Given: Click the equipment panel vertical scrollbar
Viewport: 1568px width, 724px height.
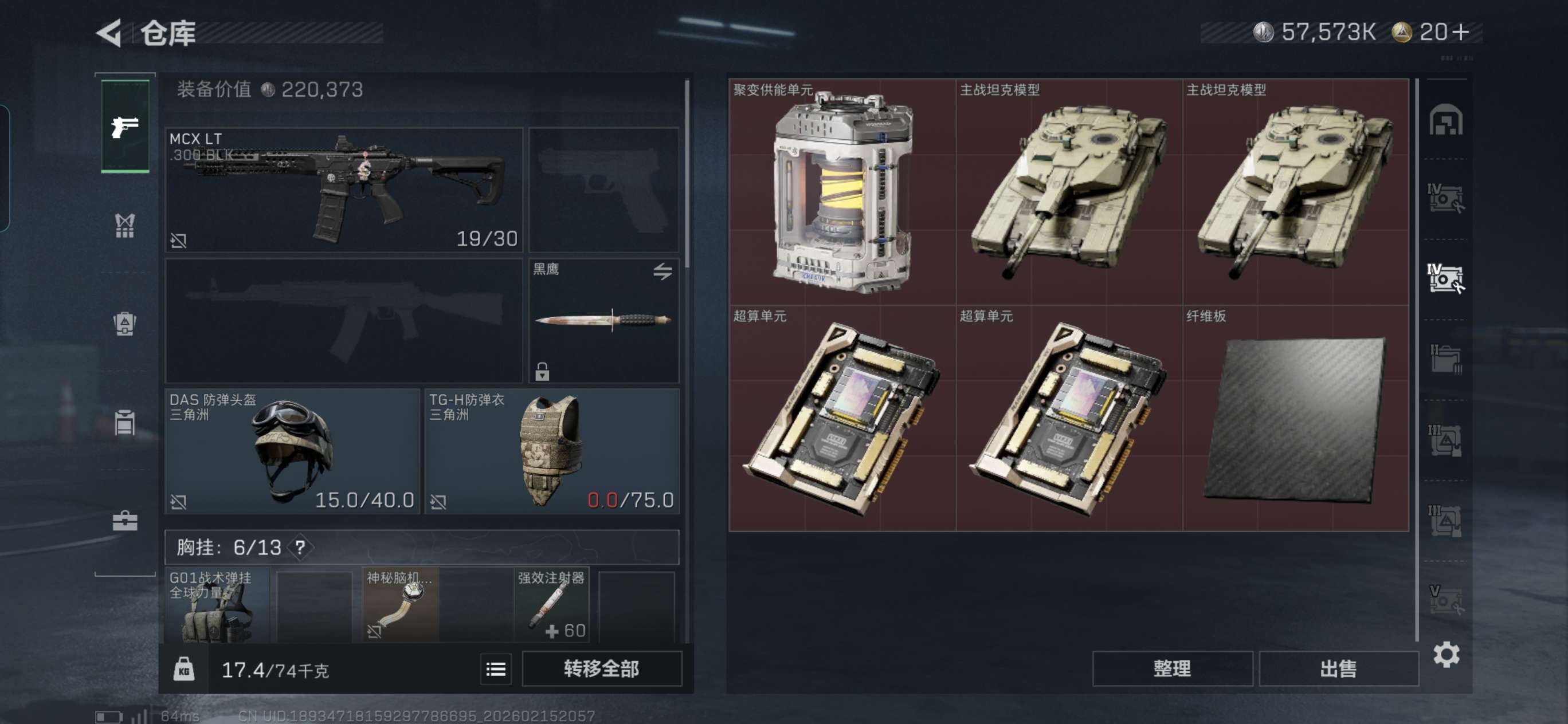Looking at the screenshot, I should click(x=687, y=174).
